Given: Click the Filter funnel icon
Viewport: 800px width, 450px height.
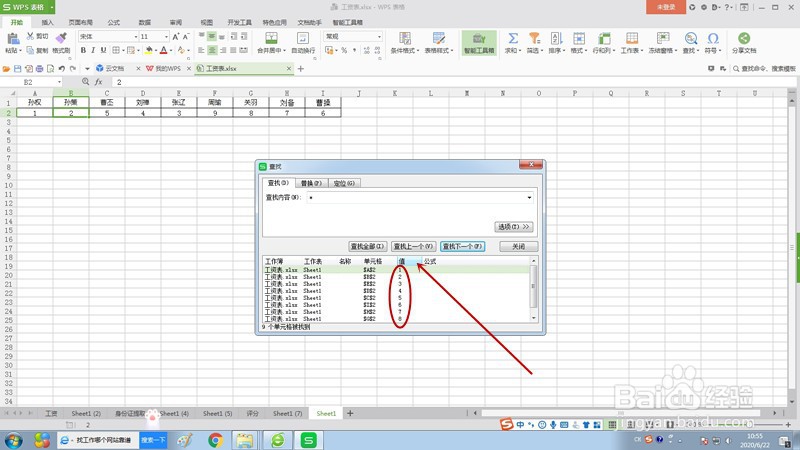Looking at the screenshot, I should click(x=534, y=38).
